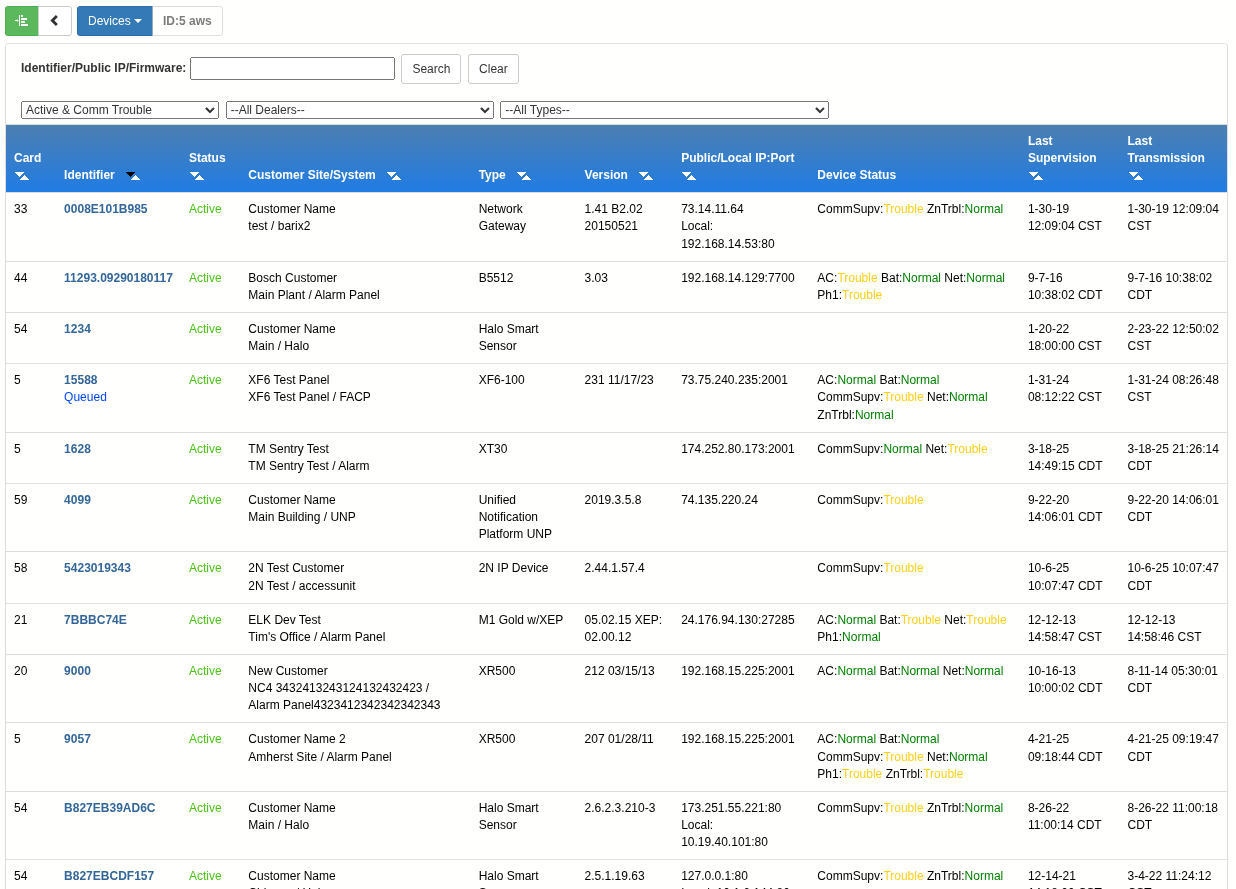This screenshot has height=889, width=1236.
Task: Expand the All Types dropdown
Action: (664, 110)
